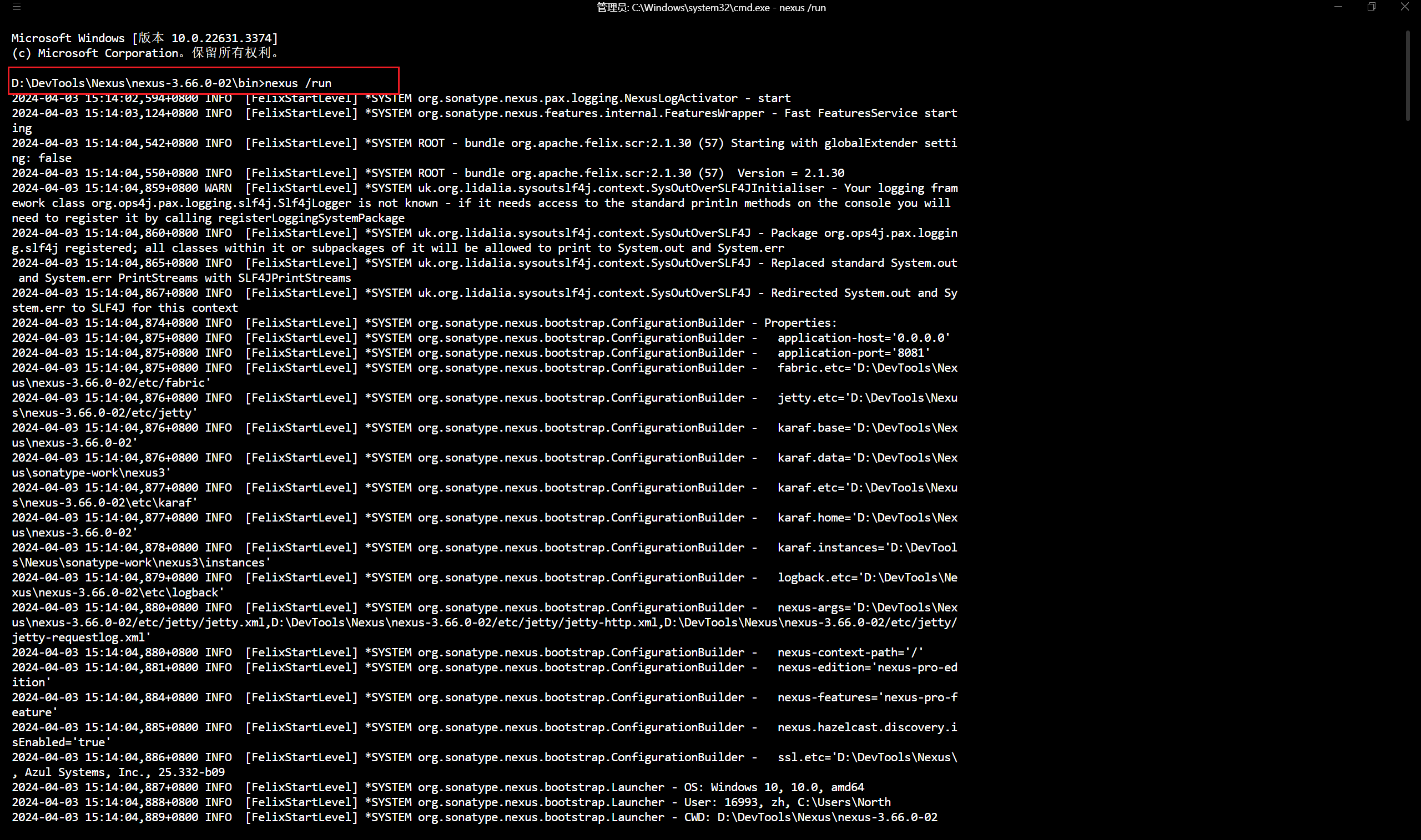Click the 'Properties:' ConfigurationBuilder line

[800, 323]
